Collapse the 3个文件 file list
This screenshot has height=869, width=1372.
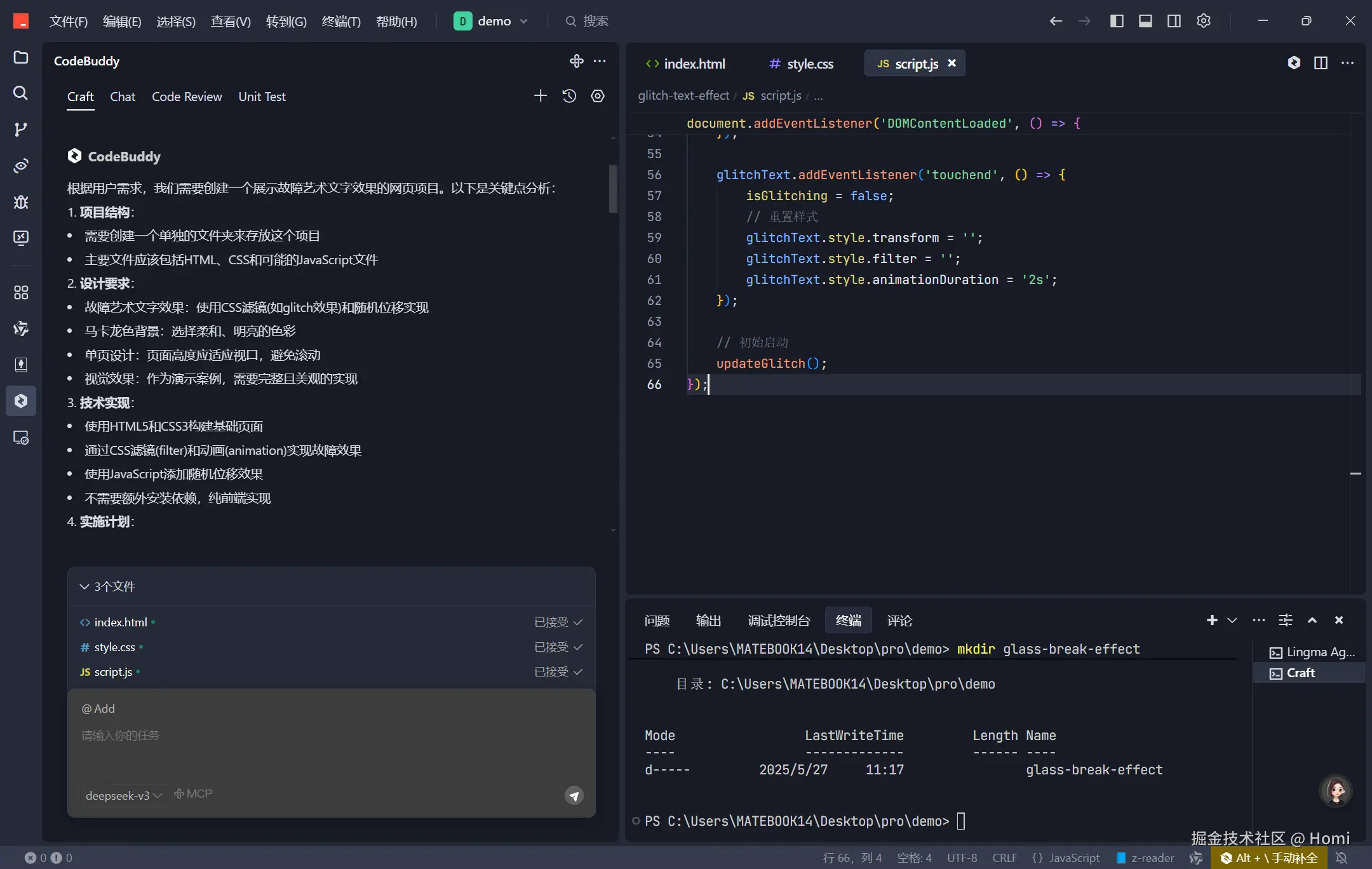click(x=84, y=586)
